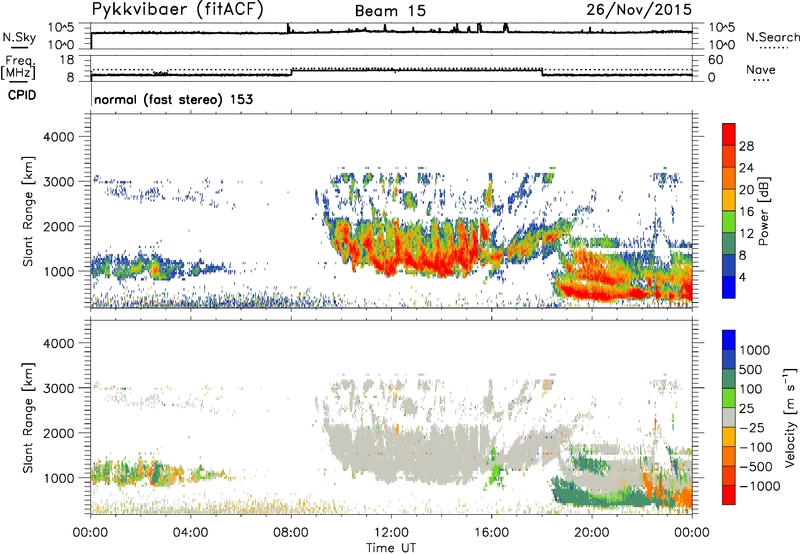This screenshot has width=800, height=554.
Task: Click the N.Sky legend label
Action: pyautogui.click(x=19, y=37)
